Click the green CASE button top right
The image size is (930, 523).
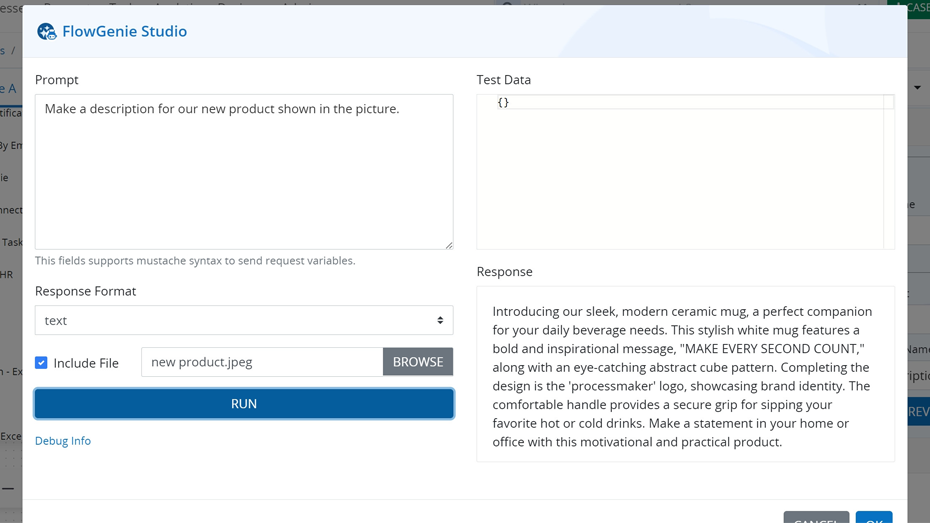pyautogui.click(x=909, y=7)
